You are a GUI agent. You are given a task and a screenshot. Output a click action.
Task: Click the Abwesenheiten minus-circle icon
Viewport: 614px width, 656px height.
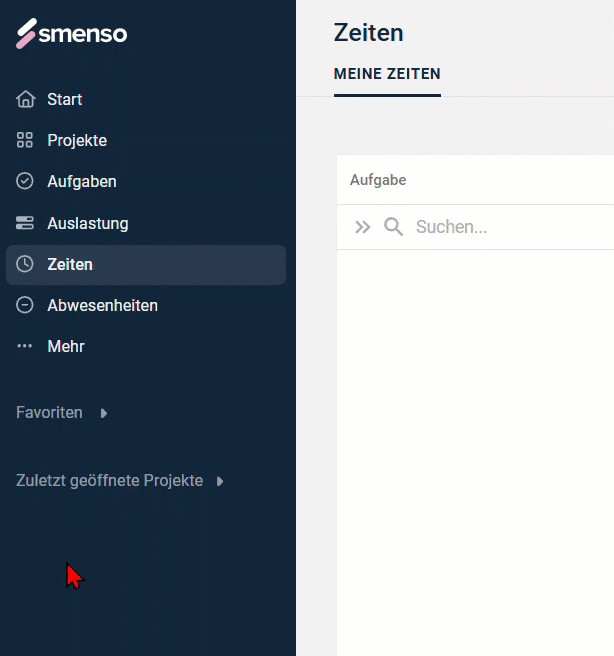tap(25, 305)
